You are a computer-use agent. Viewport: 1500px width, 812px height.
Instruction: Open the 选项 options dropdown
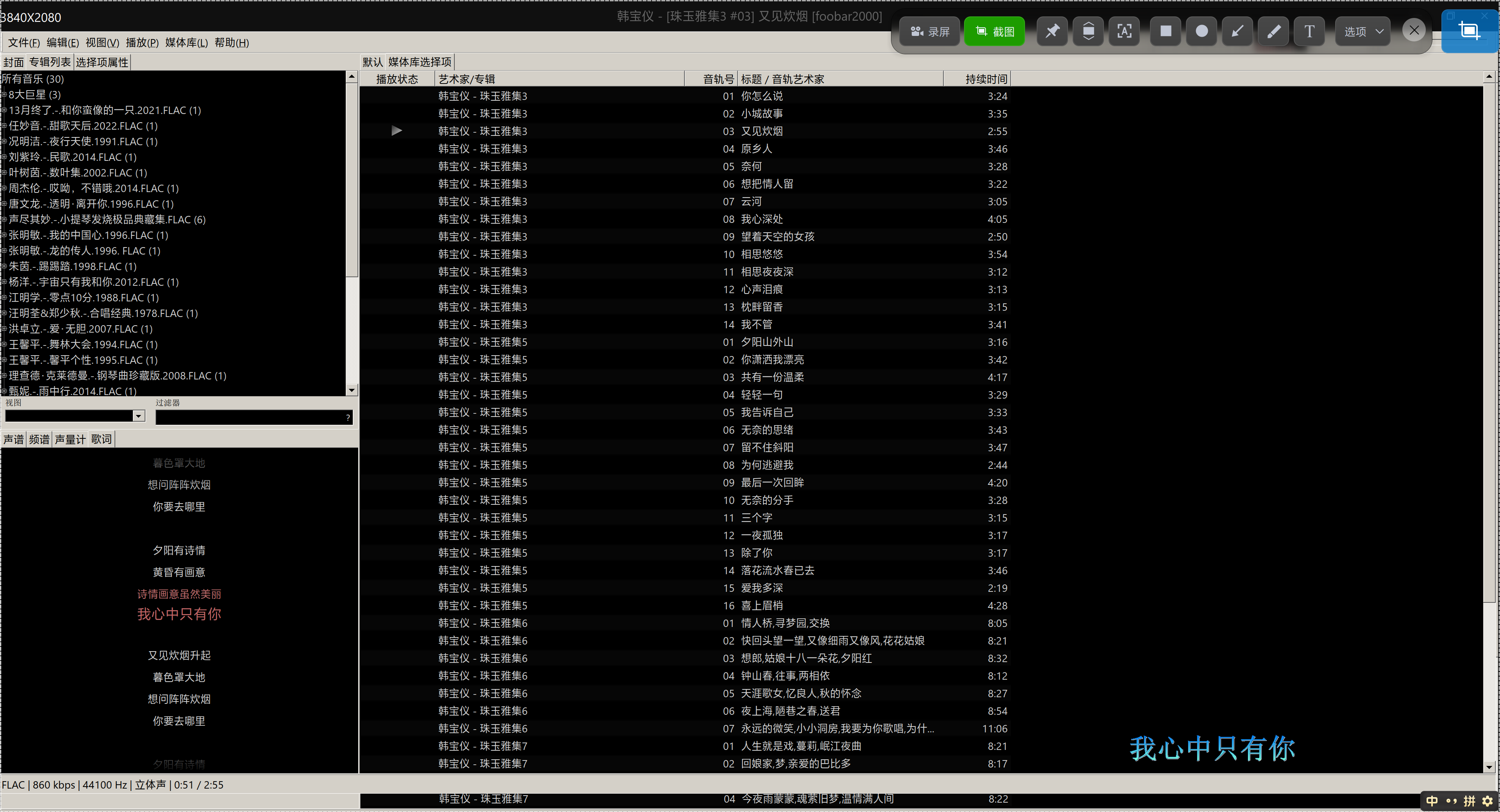click(1362, 32)
